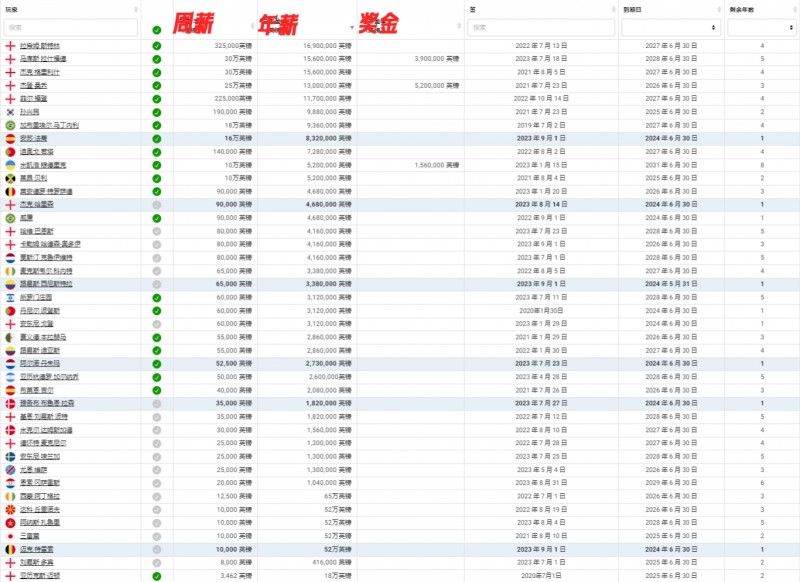Open player link in 416,000 annual row
The width and height of the screenshot is (800, 582).
pos(37,563)
